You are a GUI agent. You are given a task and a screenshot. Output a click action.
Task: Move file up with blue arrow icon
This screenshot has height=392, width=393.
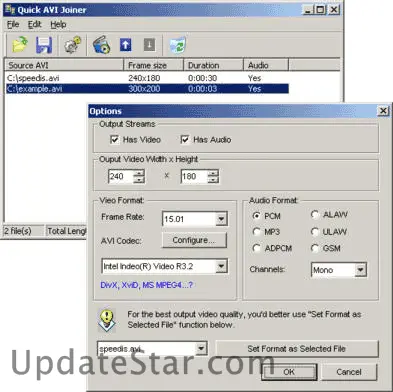coord(126,45)
